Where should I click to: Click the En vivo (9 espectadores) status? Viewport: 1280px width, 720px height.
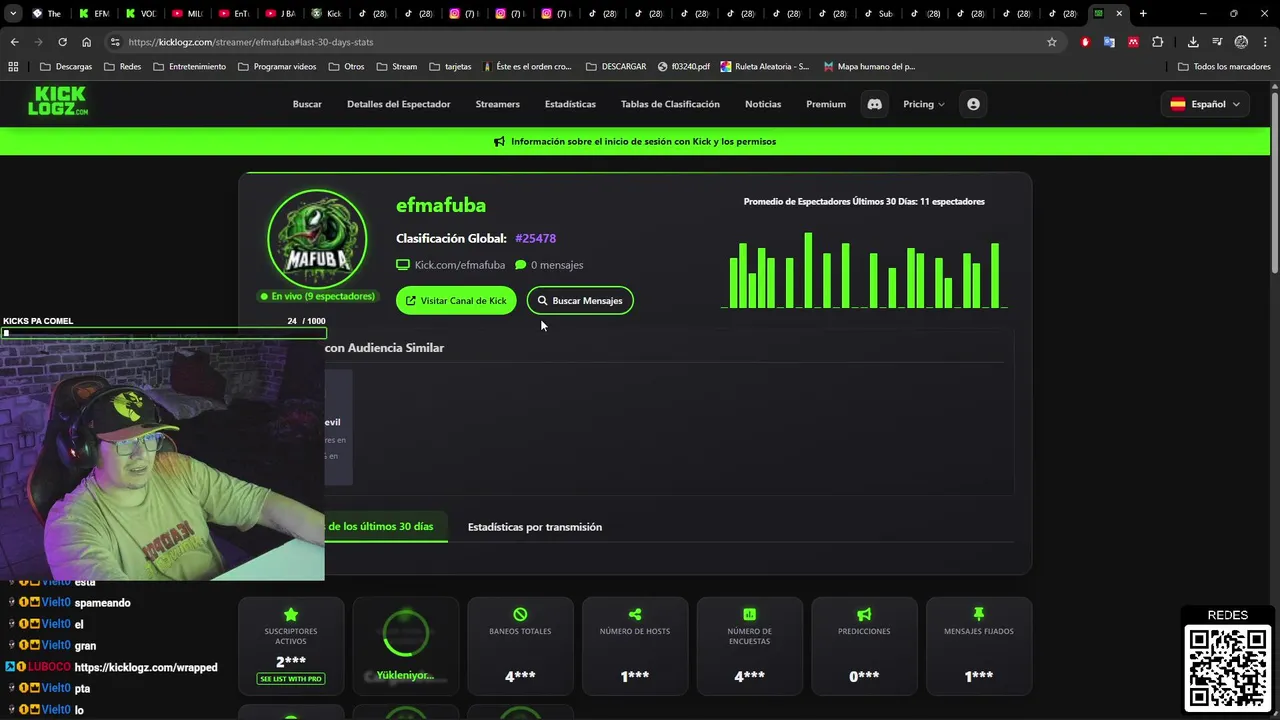pyautogui.click(x=317, y=297)
